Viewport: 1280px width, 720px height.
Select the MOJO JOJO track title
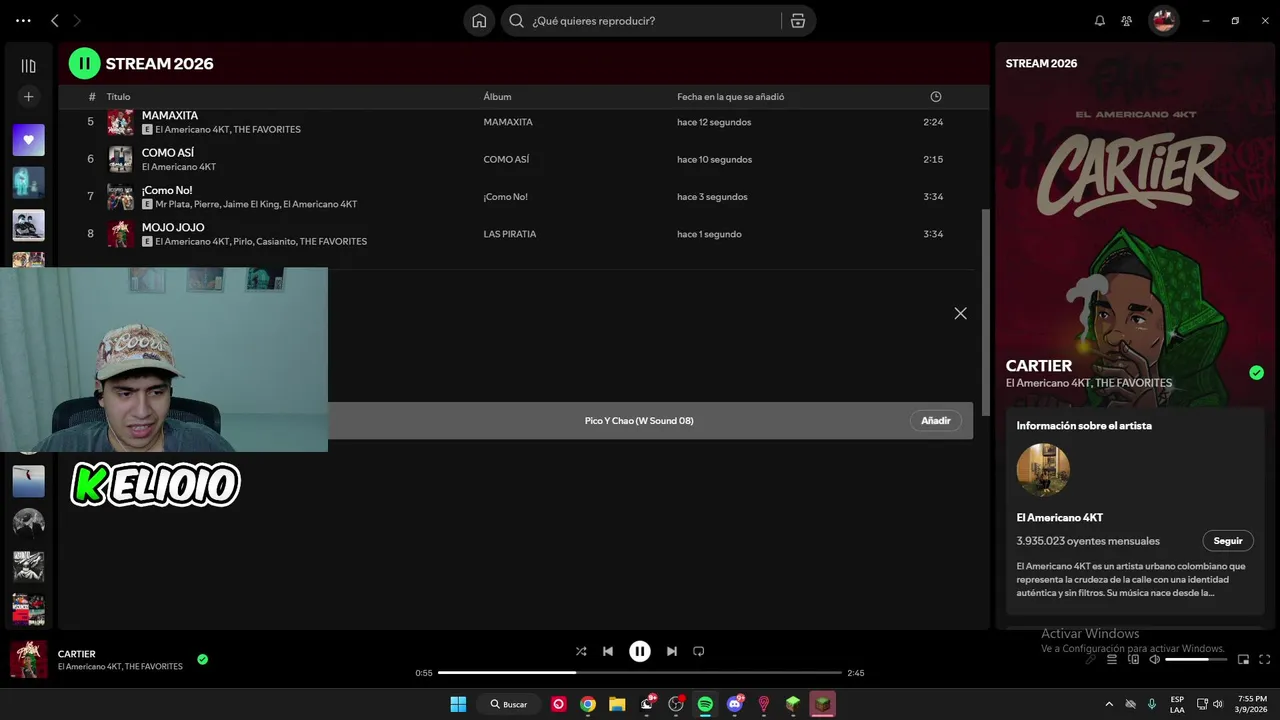pos(173,227)
